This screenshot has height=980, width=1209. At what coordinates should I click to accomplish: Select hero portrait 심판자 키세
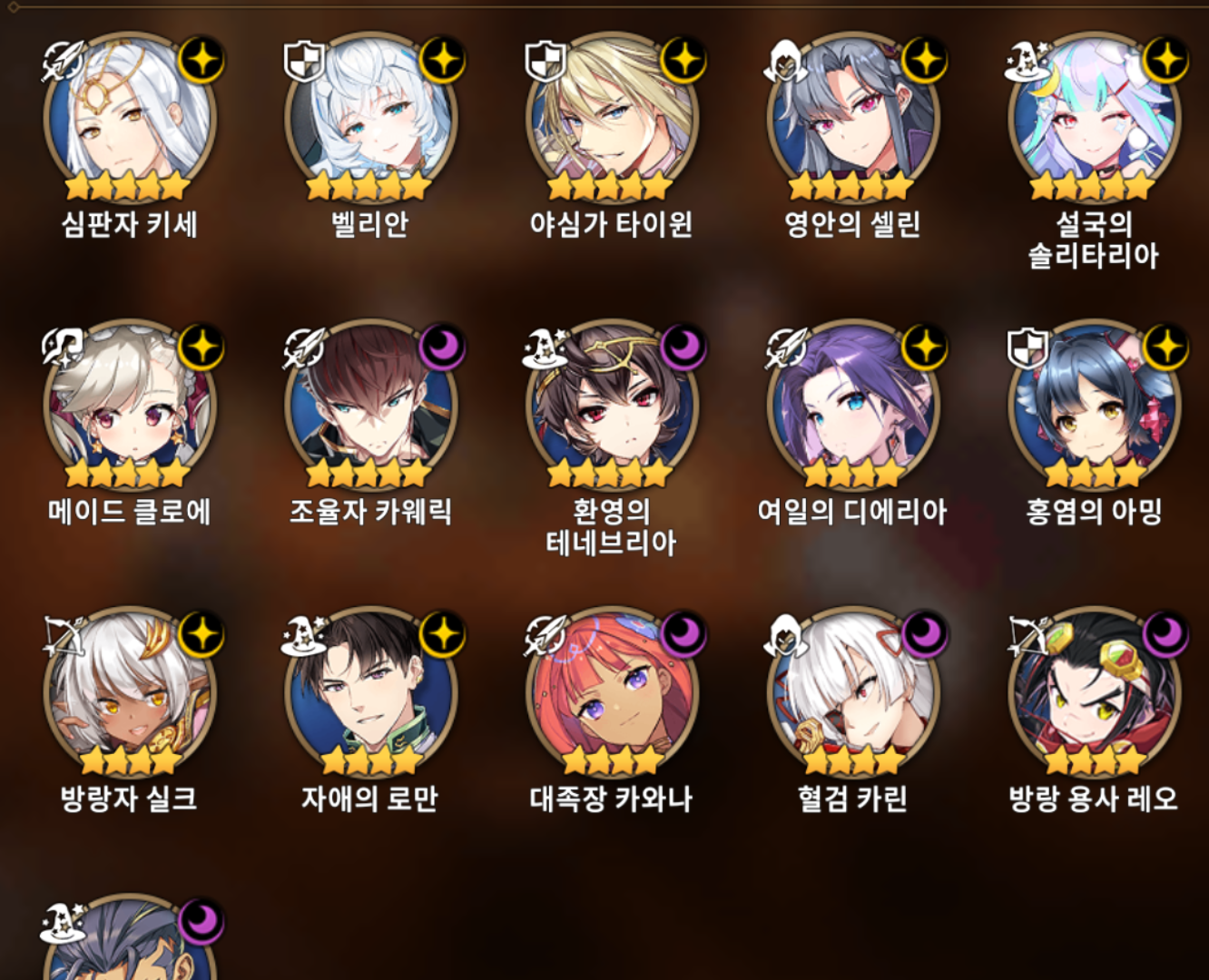[x=129, y=118]
